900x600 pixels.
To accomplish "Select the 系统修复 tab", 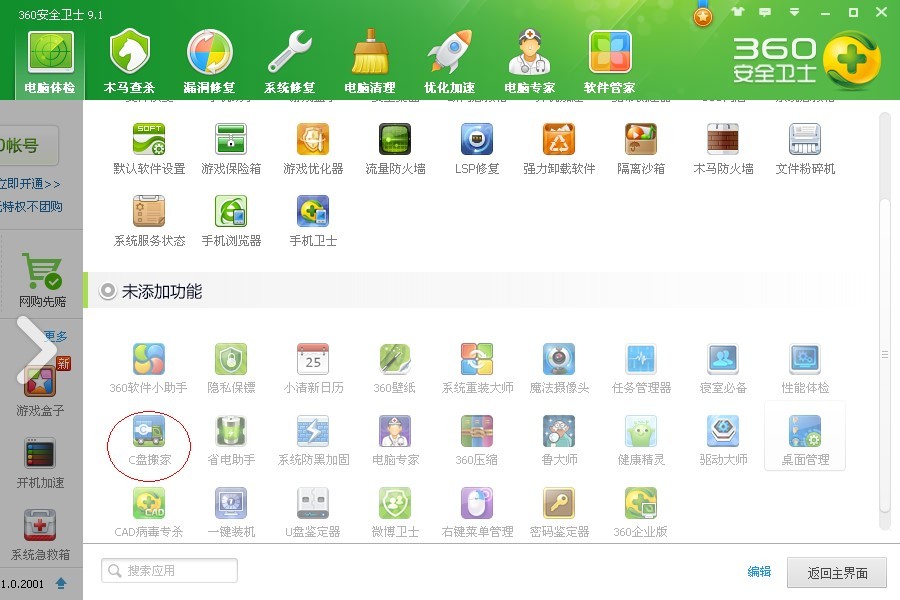I will click(x=290, y=63).
